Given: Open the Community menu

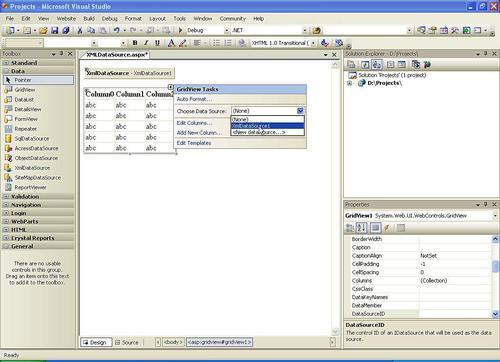Looking at the screenshot, I should tap(233, 19).
